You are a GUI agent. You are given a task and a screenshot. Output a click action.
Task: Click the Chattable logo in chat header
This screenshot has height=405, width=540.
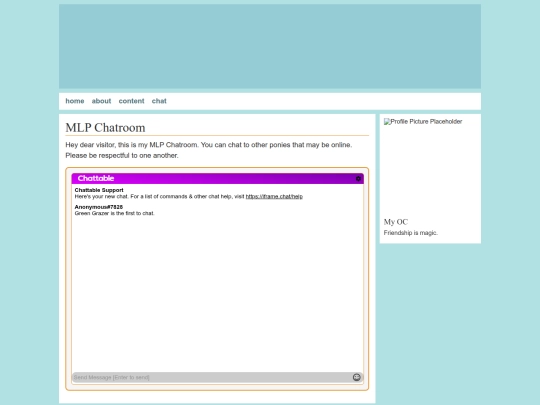(x=96, y=178)
